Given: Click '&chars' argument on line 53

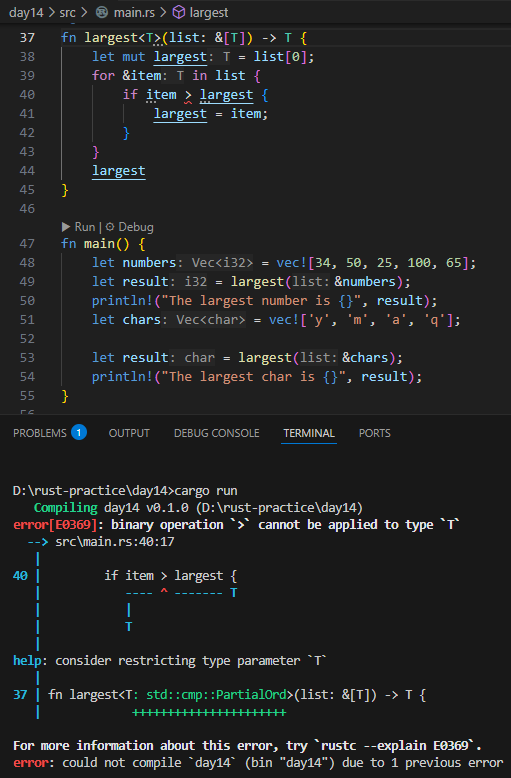Looking at the screenshot, I should [x=365, y=358].
